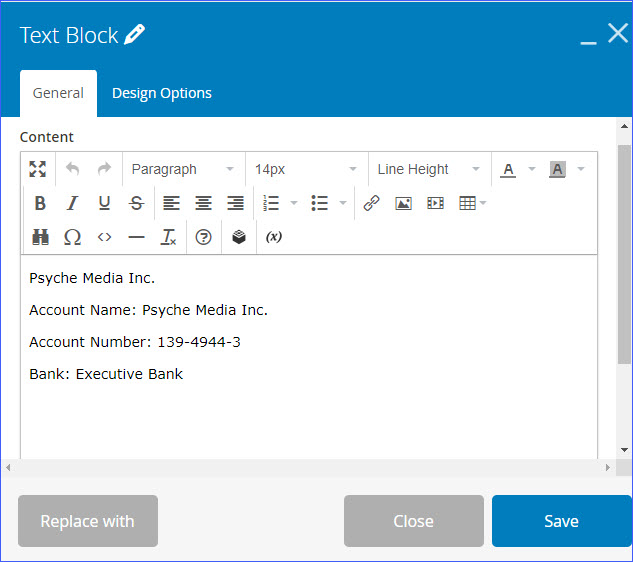The image size is (633, 562).
Task: Align text right
Action: (235, 203)
